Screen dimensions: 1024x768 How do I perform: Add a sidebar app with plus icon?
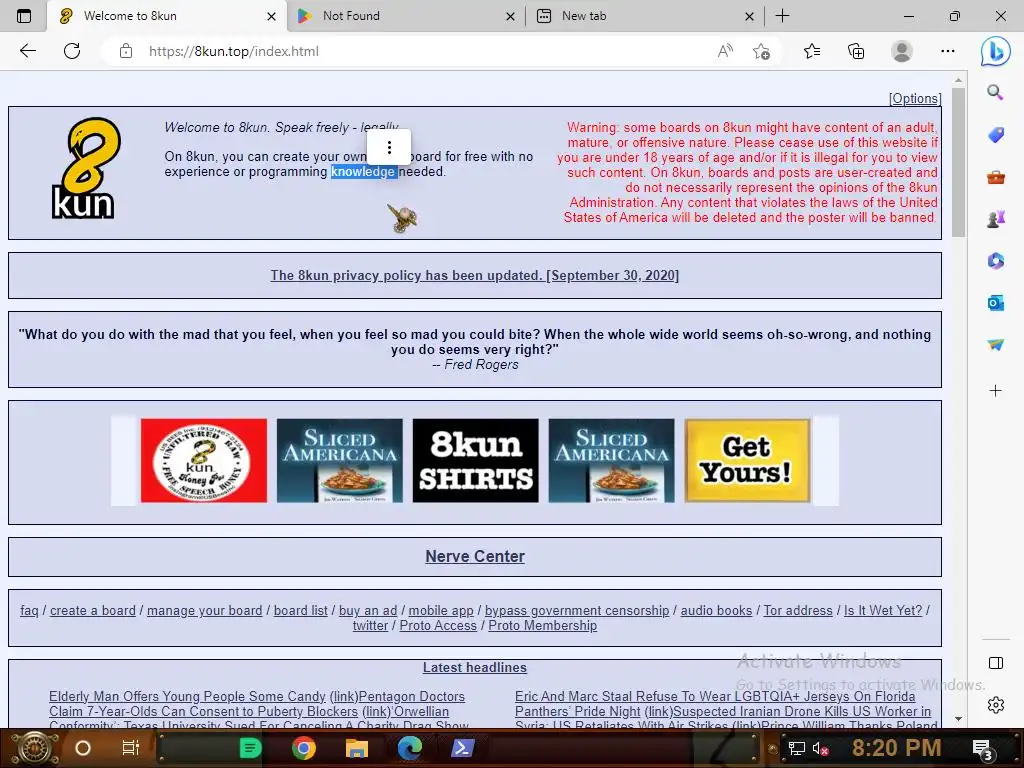tap(995, 391)
